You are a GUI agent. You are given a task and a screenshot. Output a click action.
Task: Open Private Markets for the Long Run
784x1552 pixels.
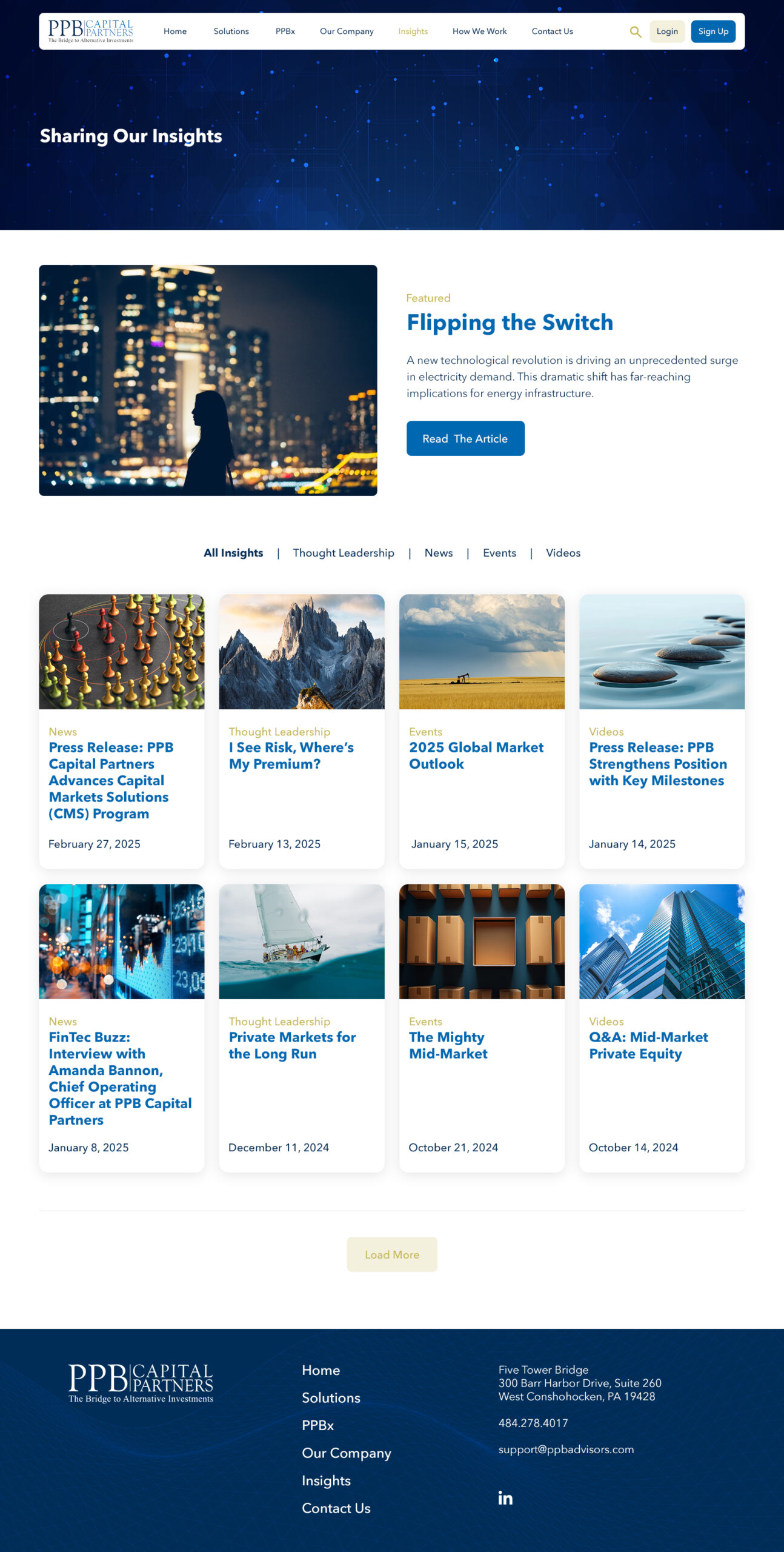tap(292, 1046)
